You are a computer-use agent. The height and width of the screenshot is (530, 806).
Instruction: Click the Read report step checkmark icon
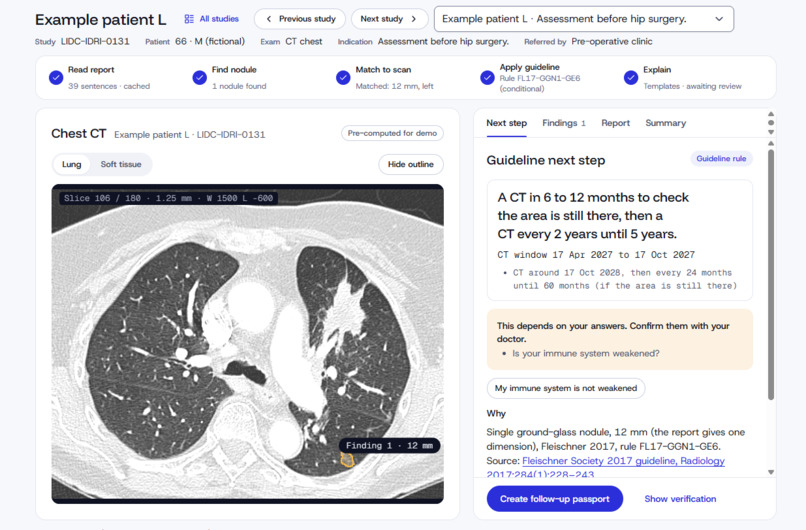pos(56,78)
